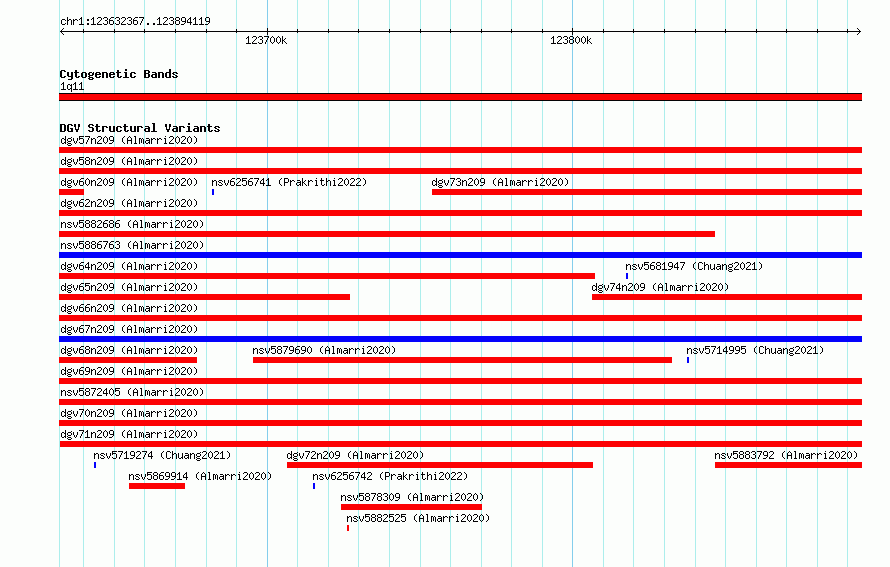
Task: Click the red nsv5882686 variant bar
Action: coord(387,234)
